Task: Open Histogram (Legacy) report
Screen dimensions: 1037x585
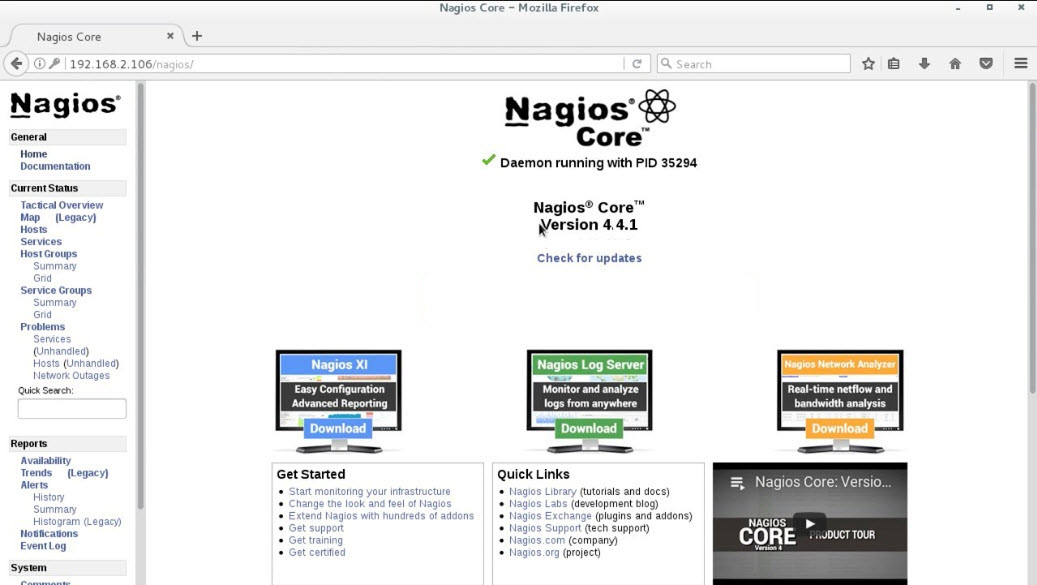Action: (x=77, y=522)
